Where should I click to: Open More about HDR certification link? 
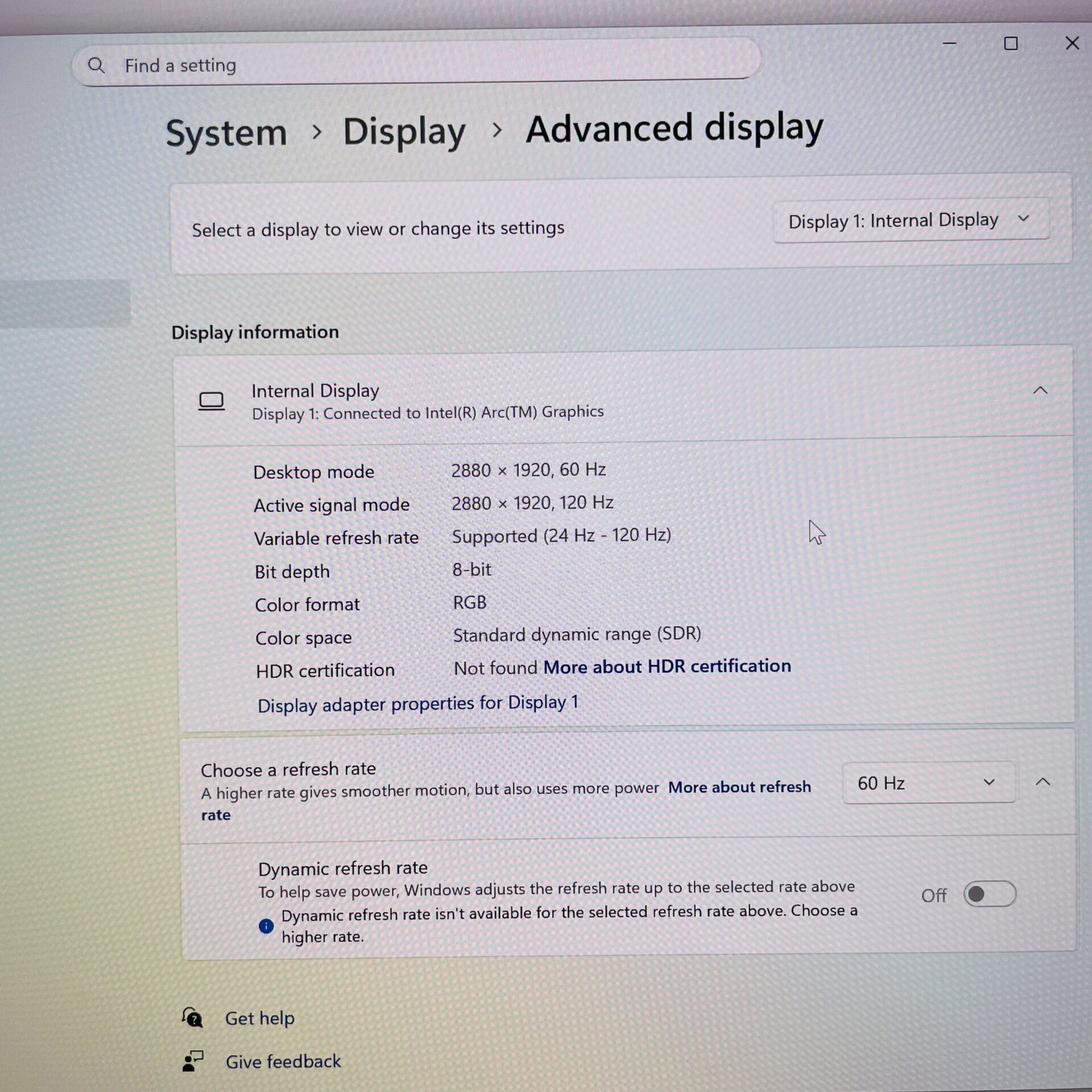click(x=667, y=667)
